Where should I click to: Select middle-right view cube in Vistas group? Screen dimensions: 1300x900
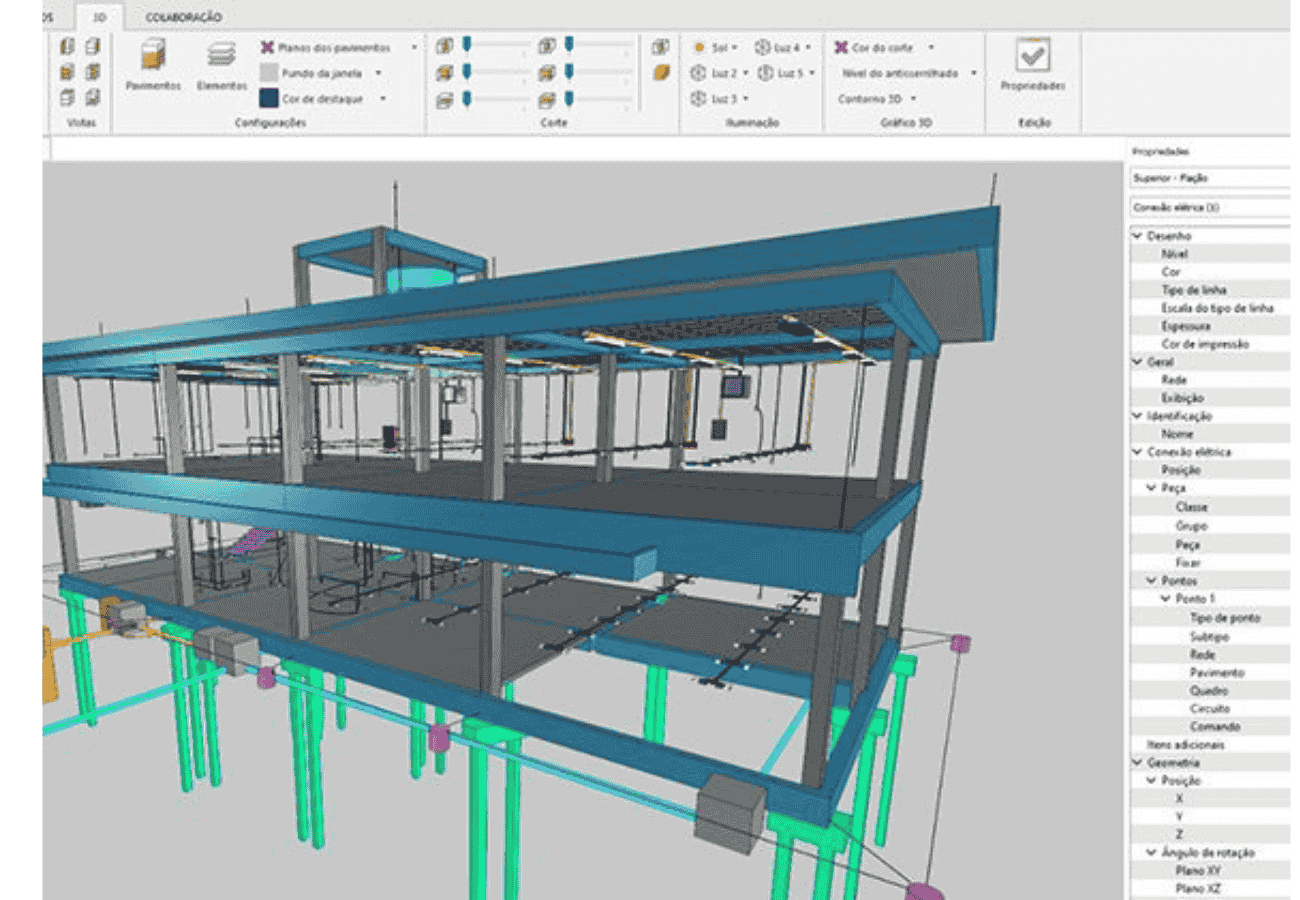tap(92, 72)
